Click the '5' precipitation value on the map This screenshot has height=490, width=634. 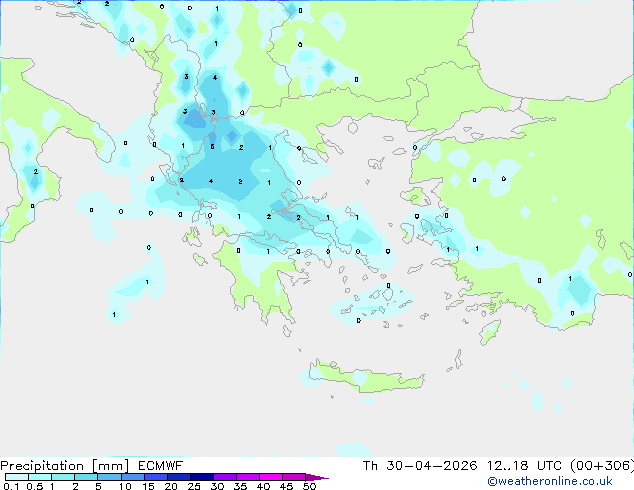[212, 147]
